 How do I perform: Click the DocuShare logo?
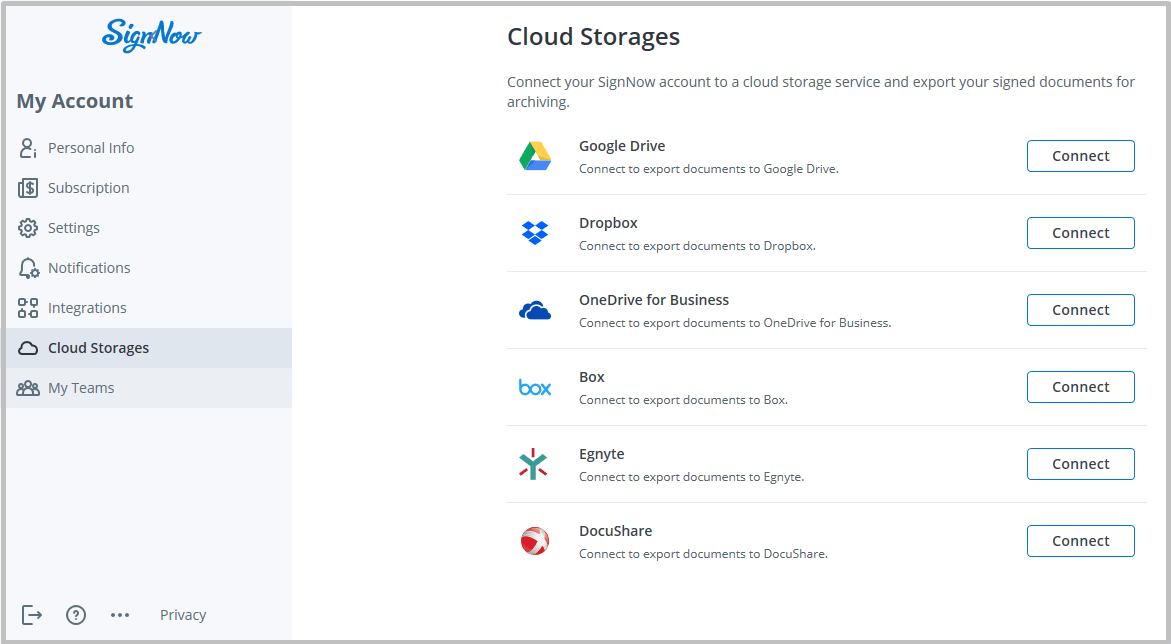(535, 541)
